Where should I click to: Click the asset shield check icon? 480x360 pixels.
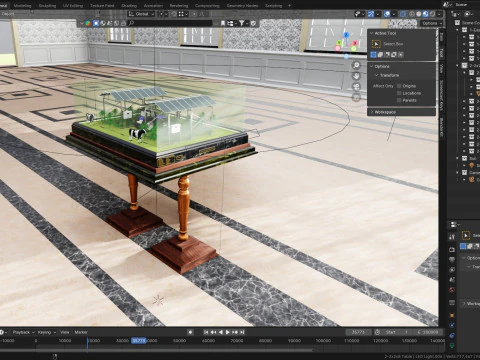[253, 23]
